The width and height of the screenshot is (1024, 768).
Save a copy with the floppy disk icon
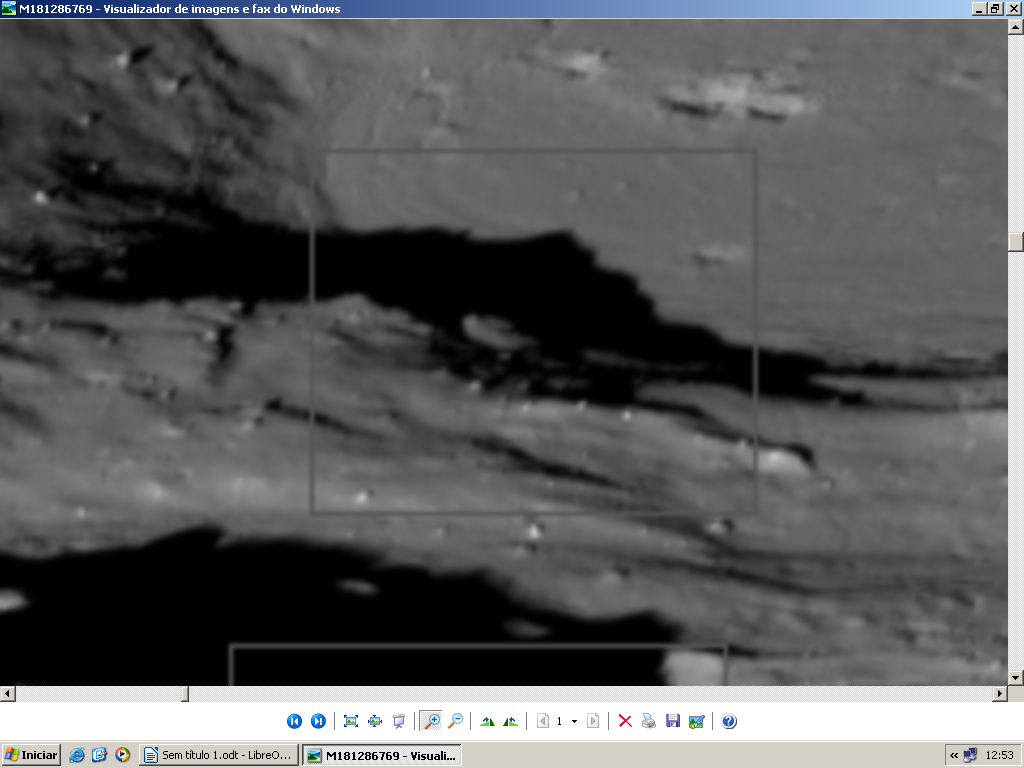click(673, 721)
